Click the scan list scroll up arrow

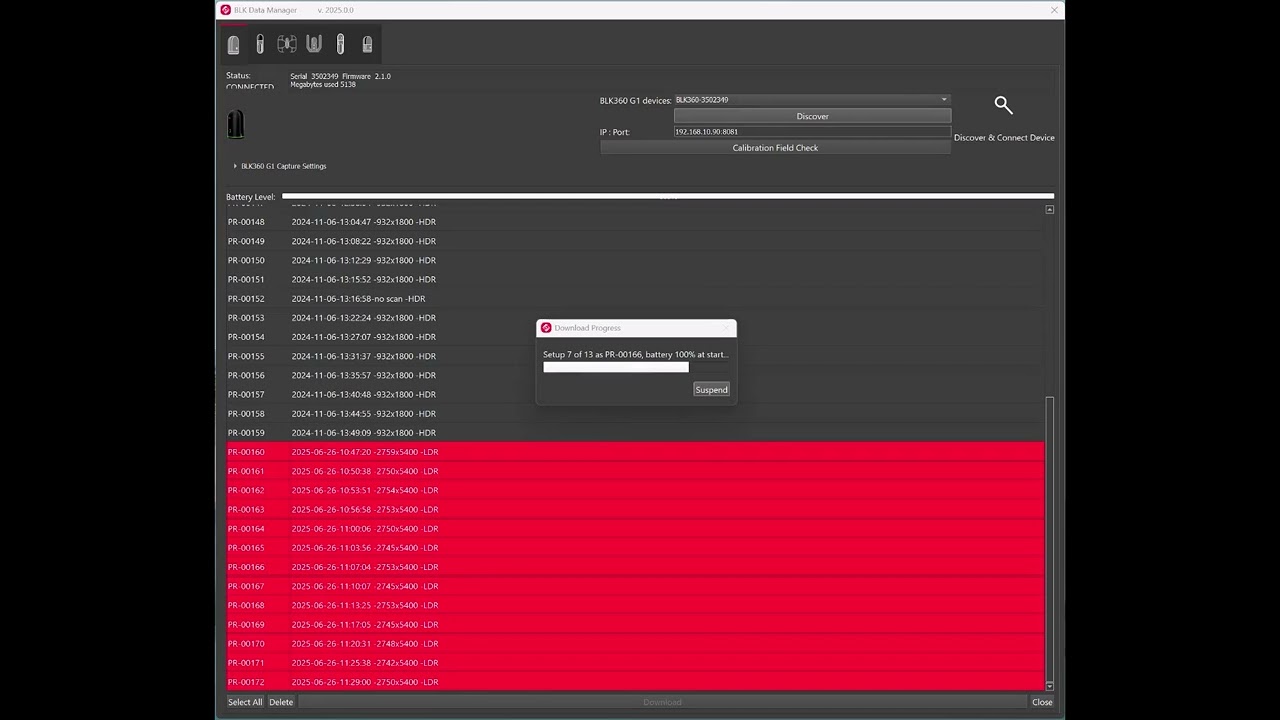(1049, 210)
